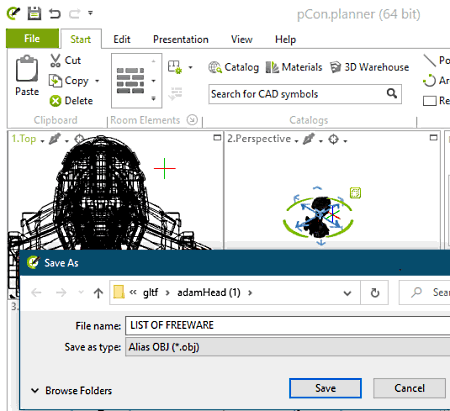Screen dimensions: 450x411
Task: Click the gltf folder breadcrumb
Action: (151, 293)
